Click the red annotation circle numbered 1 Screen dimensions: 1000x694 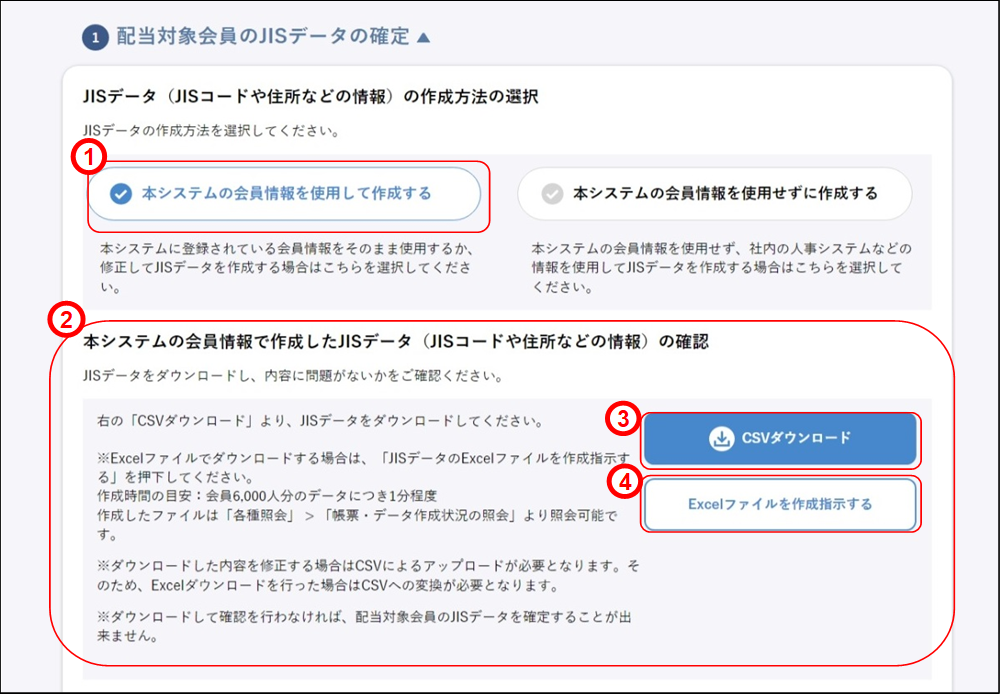(88, 157)
